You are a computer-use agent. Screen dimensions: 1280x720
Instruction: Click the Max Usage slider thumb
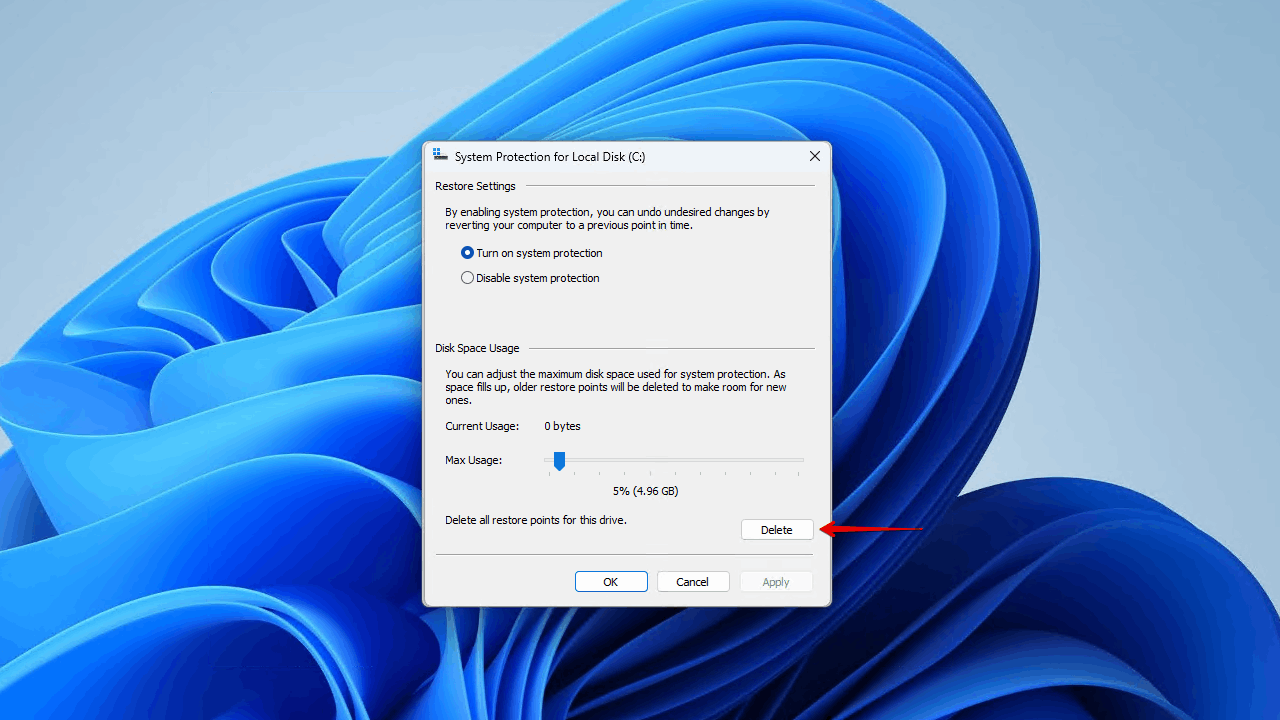pyautogui.click(x=560, y=460)
